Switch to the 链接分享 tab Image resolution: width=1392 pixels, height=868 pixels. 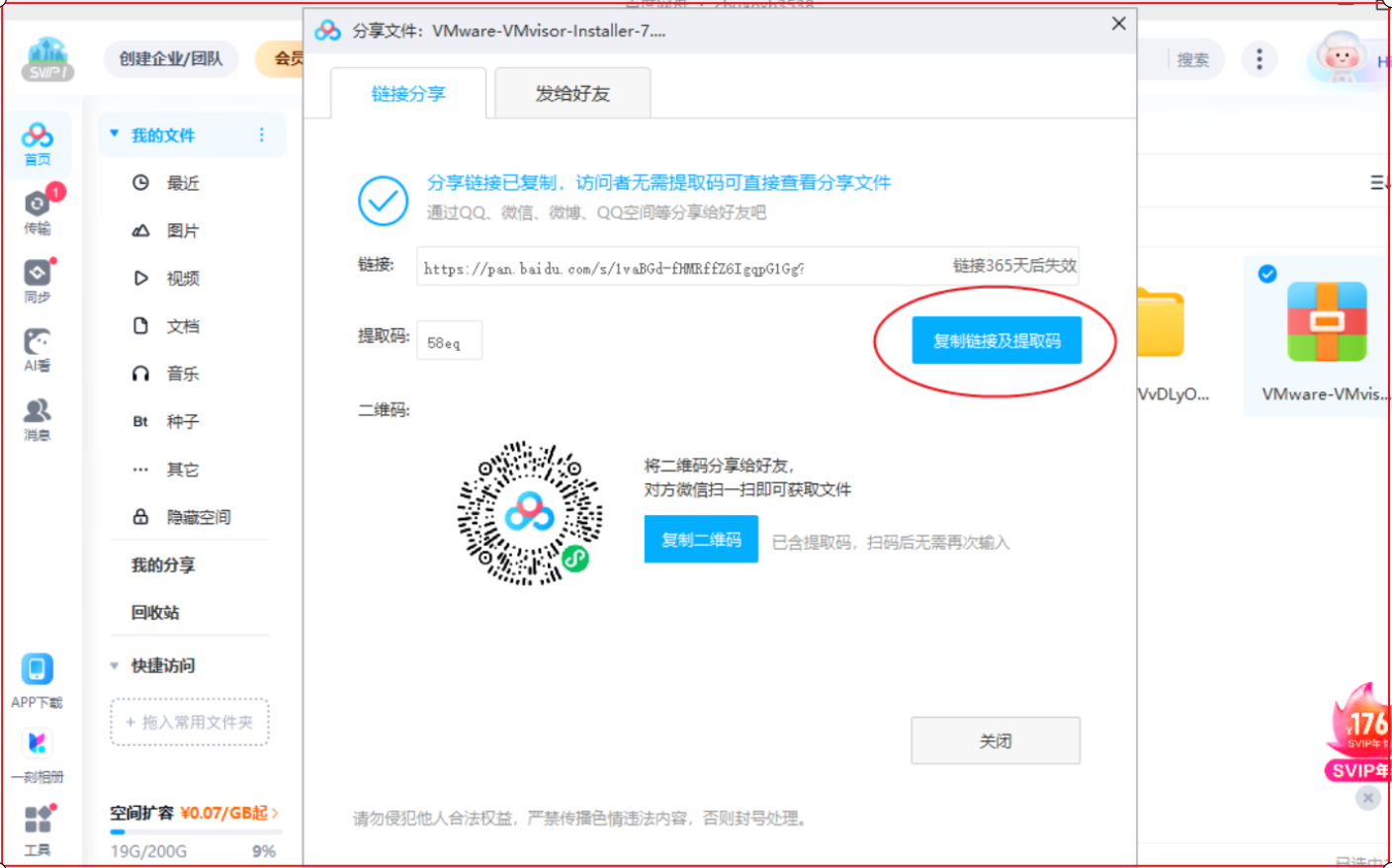(408, 94)
